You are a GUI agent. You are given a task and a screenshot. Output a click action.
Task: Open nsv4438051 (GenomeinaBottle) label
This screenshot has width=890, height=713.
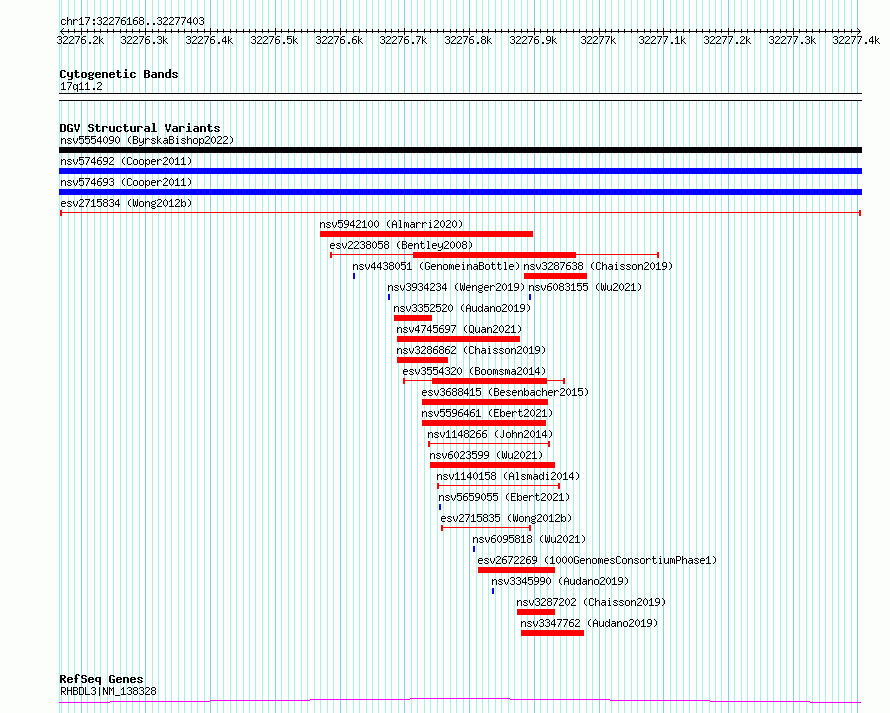pyautogui.click(x=436, y=266)
